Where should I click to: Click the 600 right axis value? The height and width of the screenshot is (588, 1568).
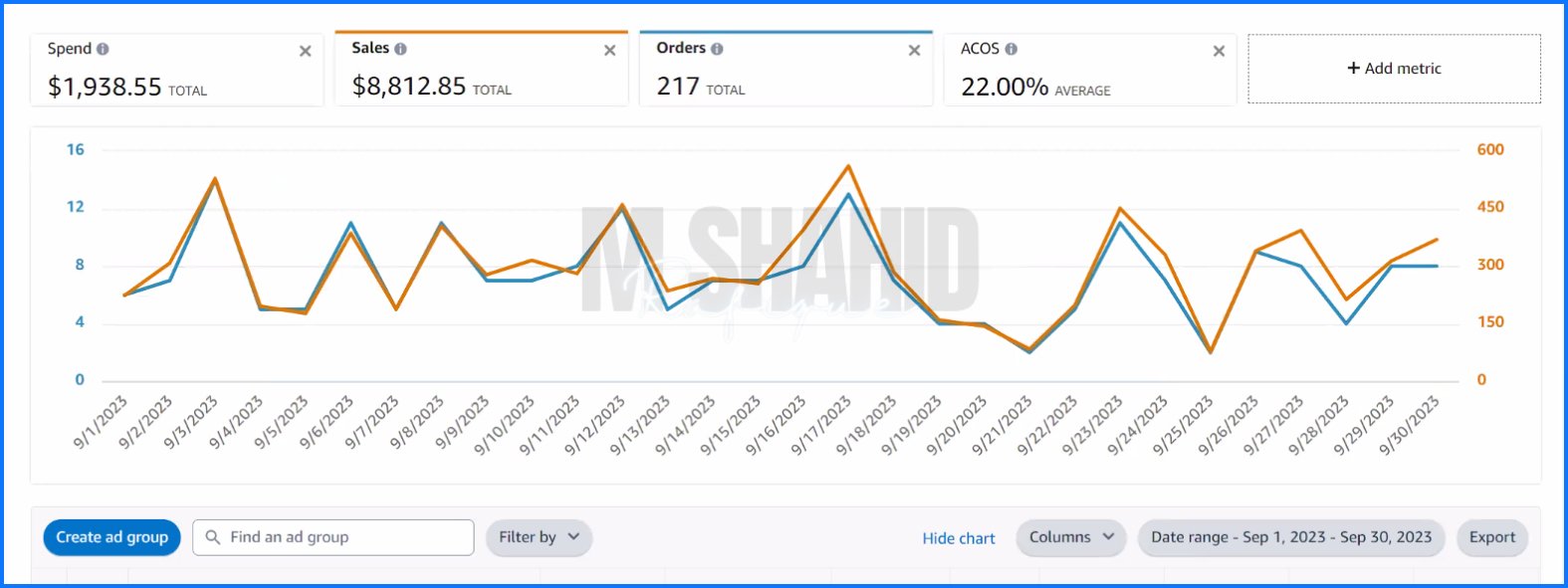coord(1490,149)
